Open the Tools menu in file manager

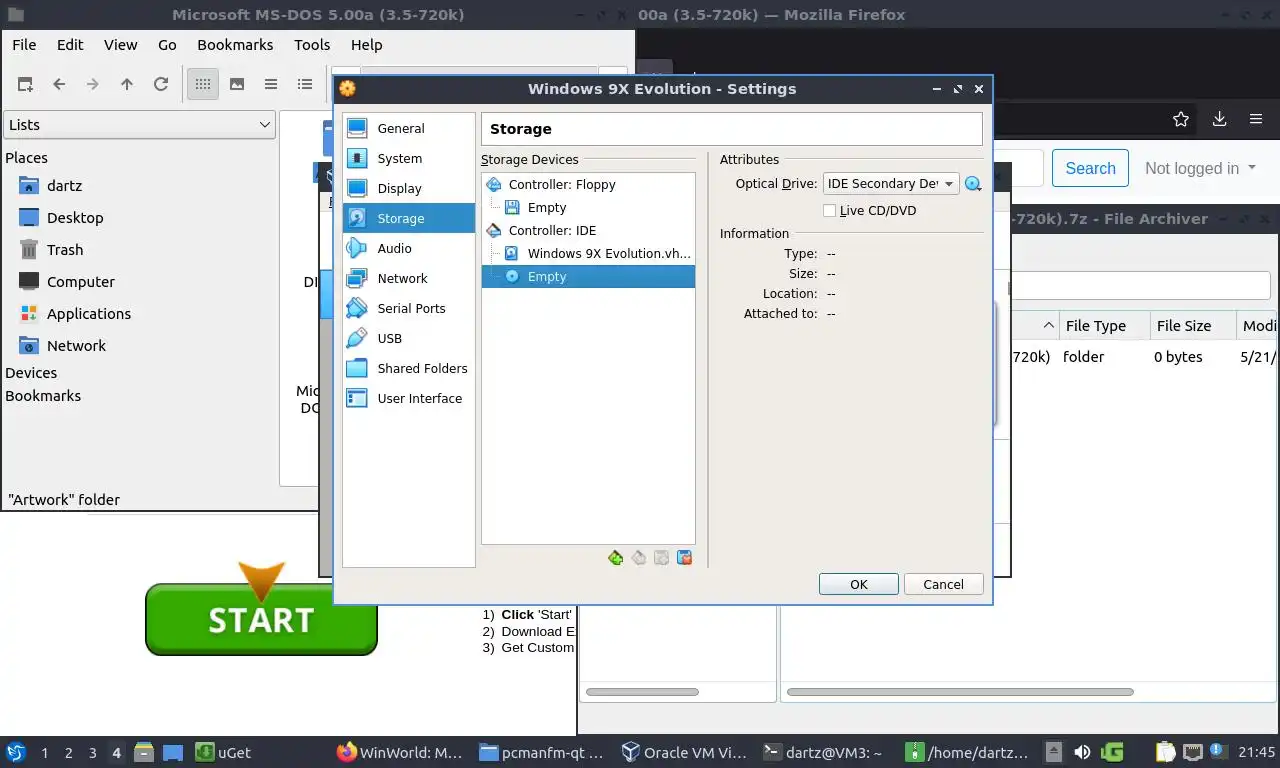(x=312, y=44)
